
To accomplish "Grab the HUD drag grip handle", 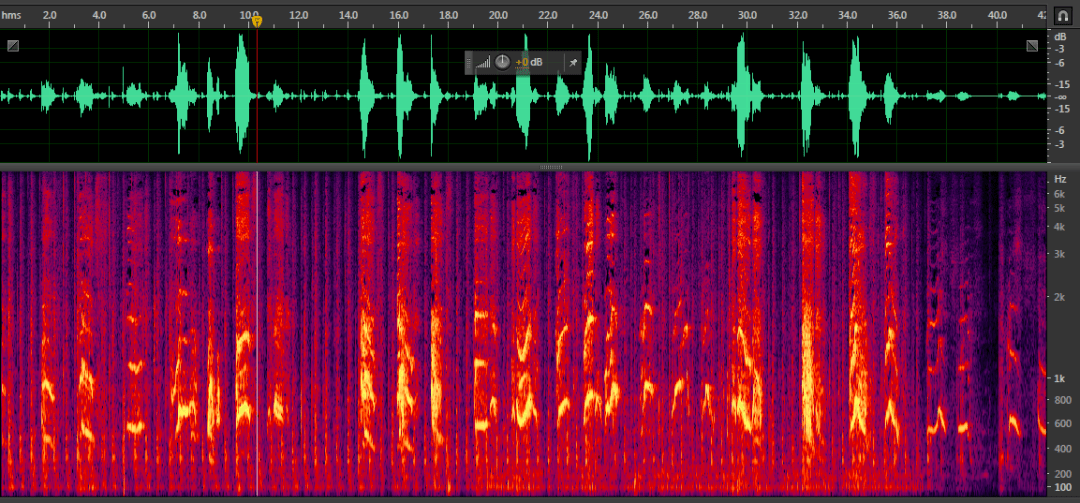I will (x=468, y=62).
